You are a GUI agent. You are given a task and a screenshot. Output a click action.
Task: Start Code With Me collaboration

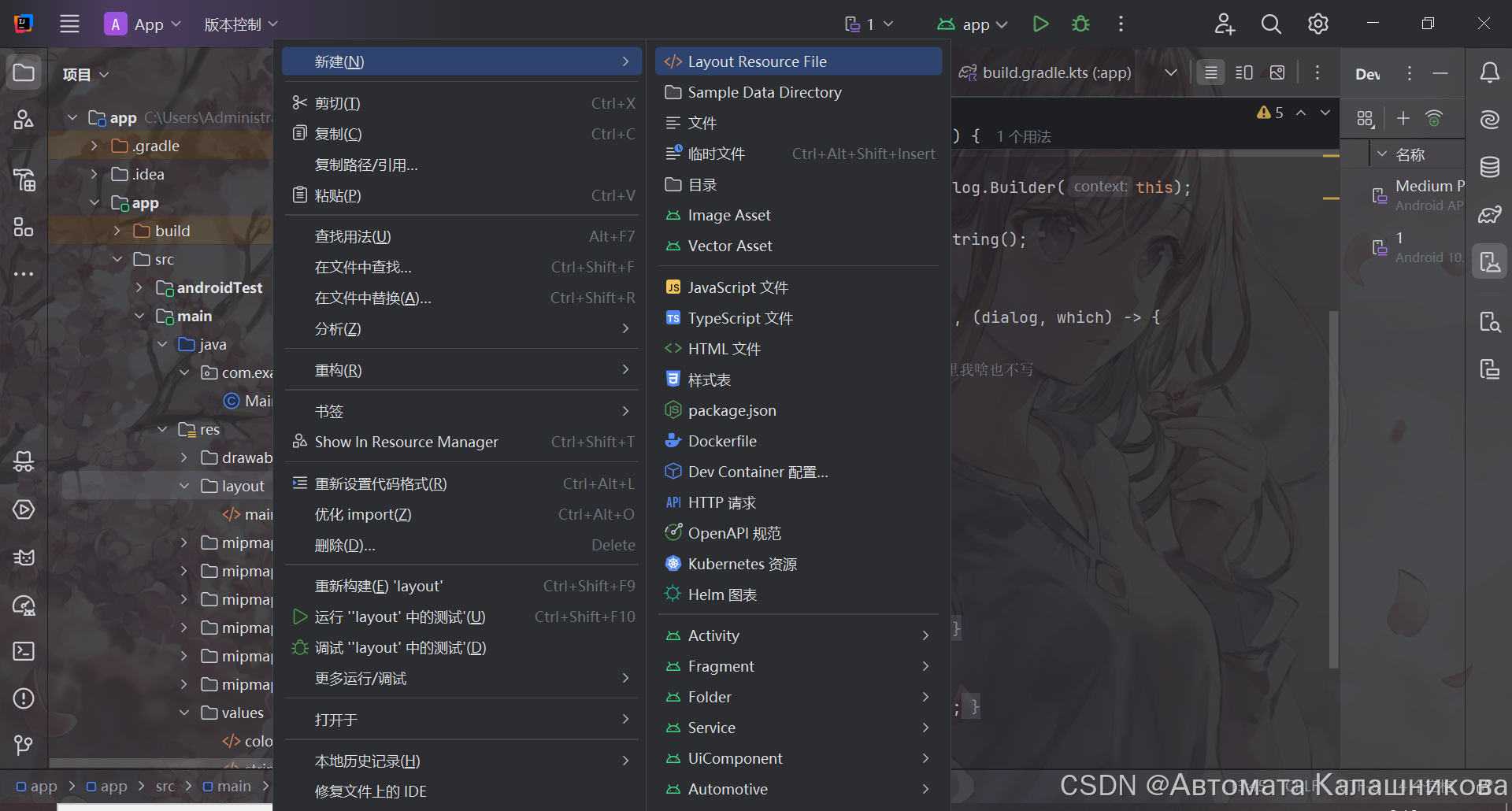pos(1224,24)
